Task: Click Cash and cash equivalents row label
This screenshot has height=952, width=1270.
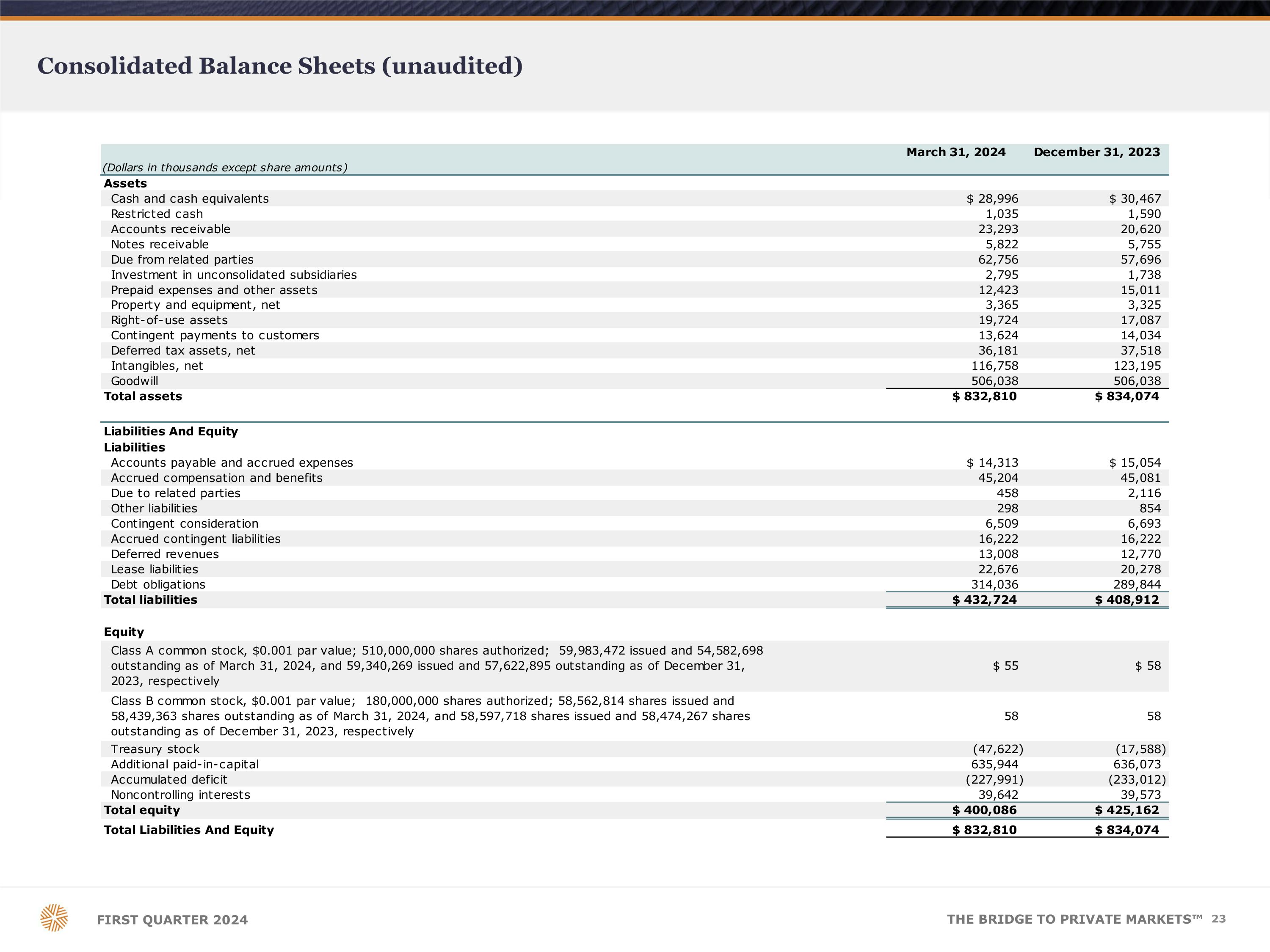Action: pos(190,198)
